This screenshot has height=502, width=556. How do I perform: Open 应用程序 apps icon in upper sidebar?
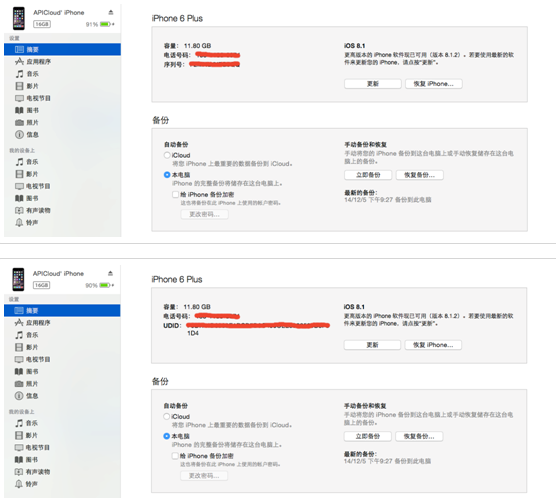pyautogui.click(x=19, y=62)
